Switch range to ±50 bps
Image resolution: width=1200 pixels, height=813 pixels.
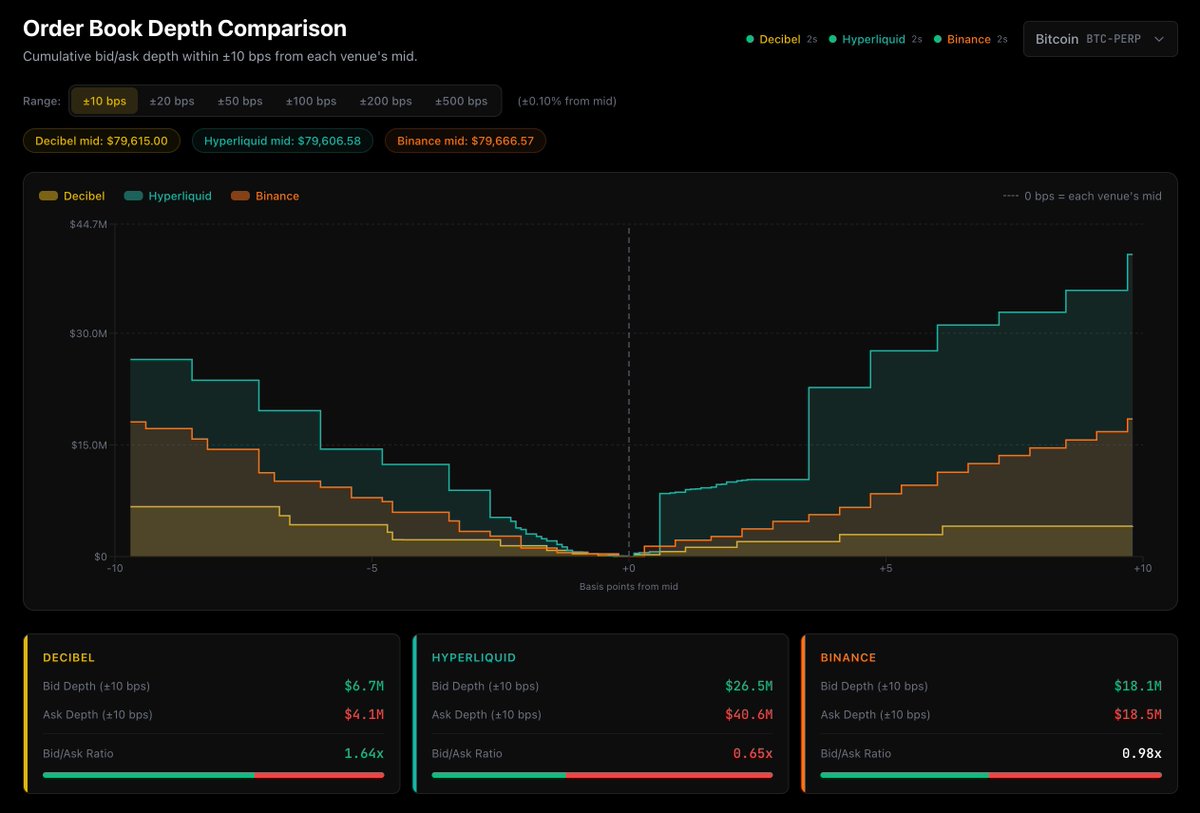[x=240, y=101]
